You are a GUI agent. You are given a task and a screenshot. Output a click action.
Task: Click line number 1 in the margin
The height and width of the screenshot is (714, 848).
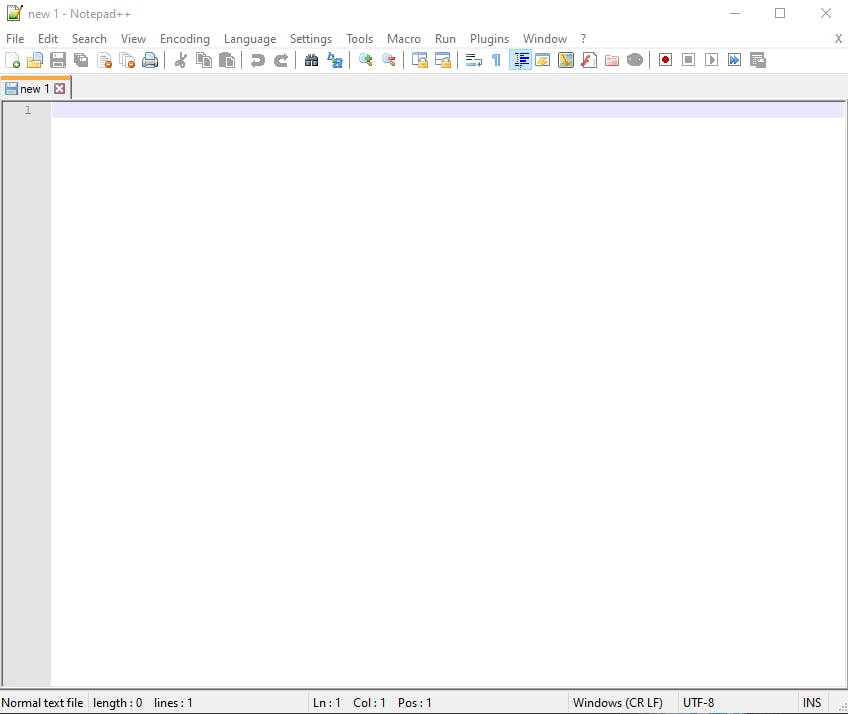click(x=28, y=110)
